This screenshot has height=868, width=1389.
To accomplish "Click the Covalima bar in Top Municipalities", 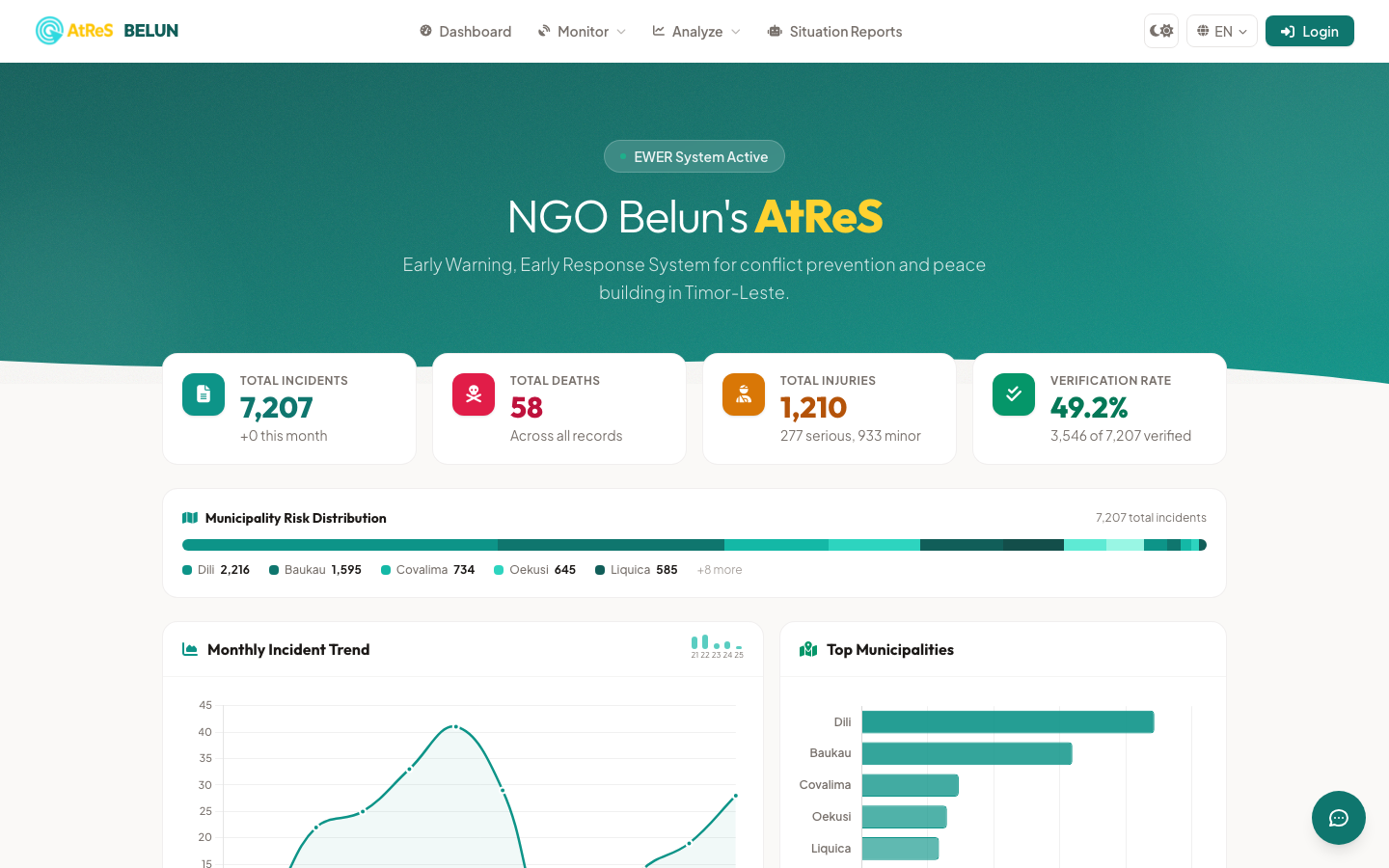I will pyautogui.click(x=911, y=785).
